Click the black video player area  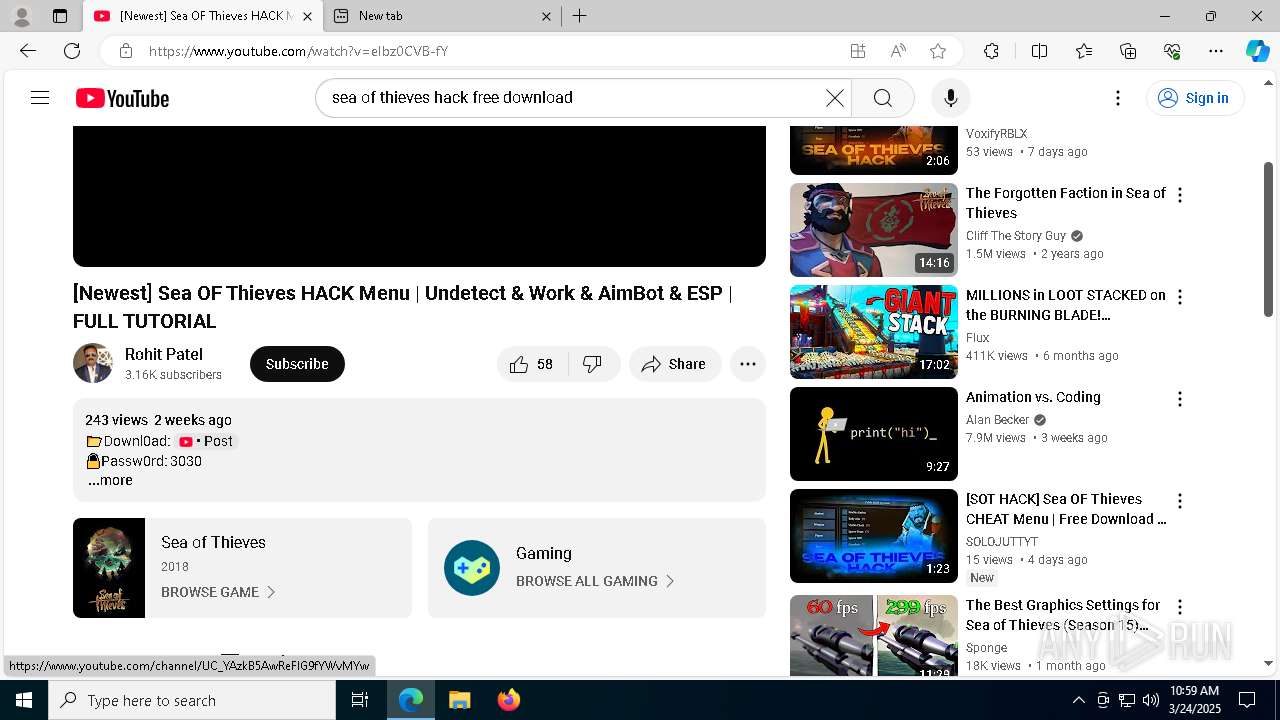tap(419, 196)
